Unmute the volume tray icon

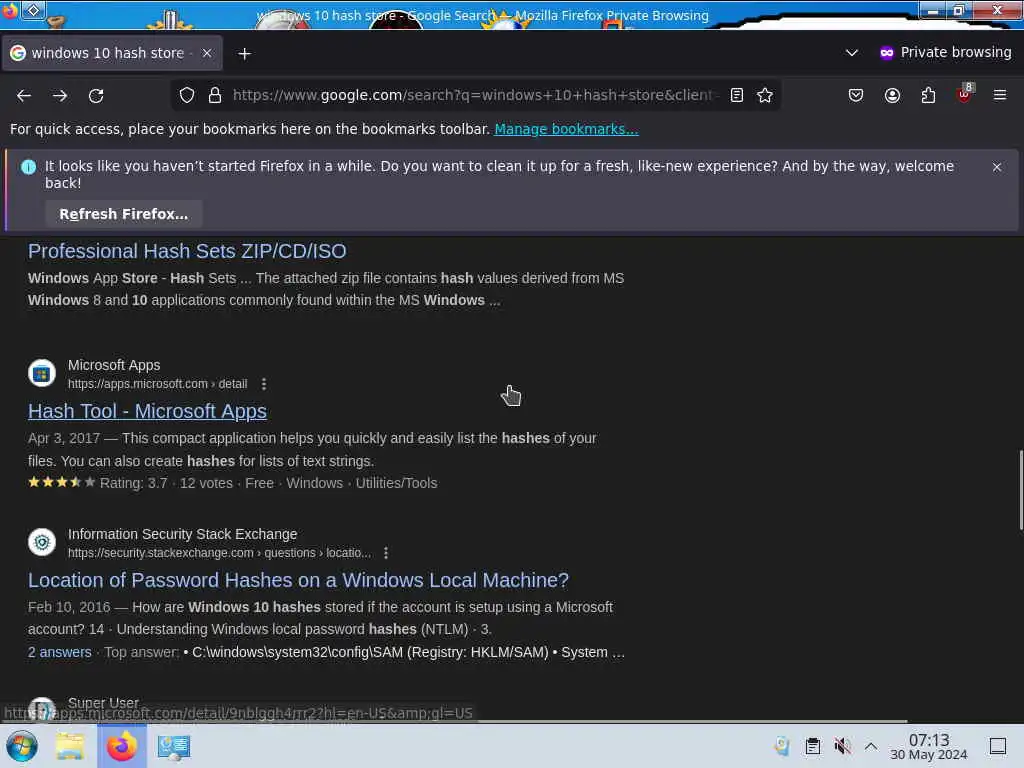(x=842, y=746)
